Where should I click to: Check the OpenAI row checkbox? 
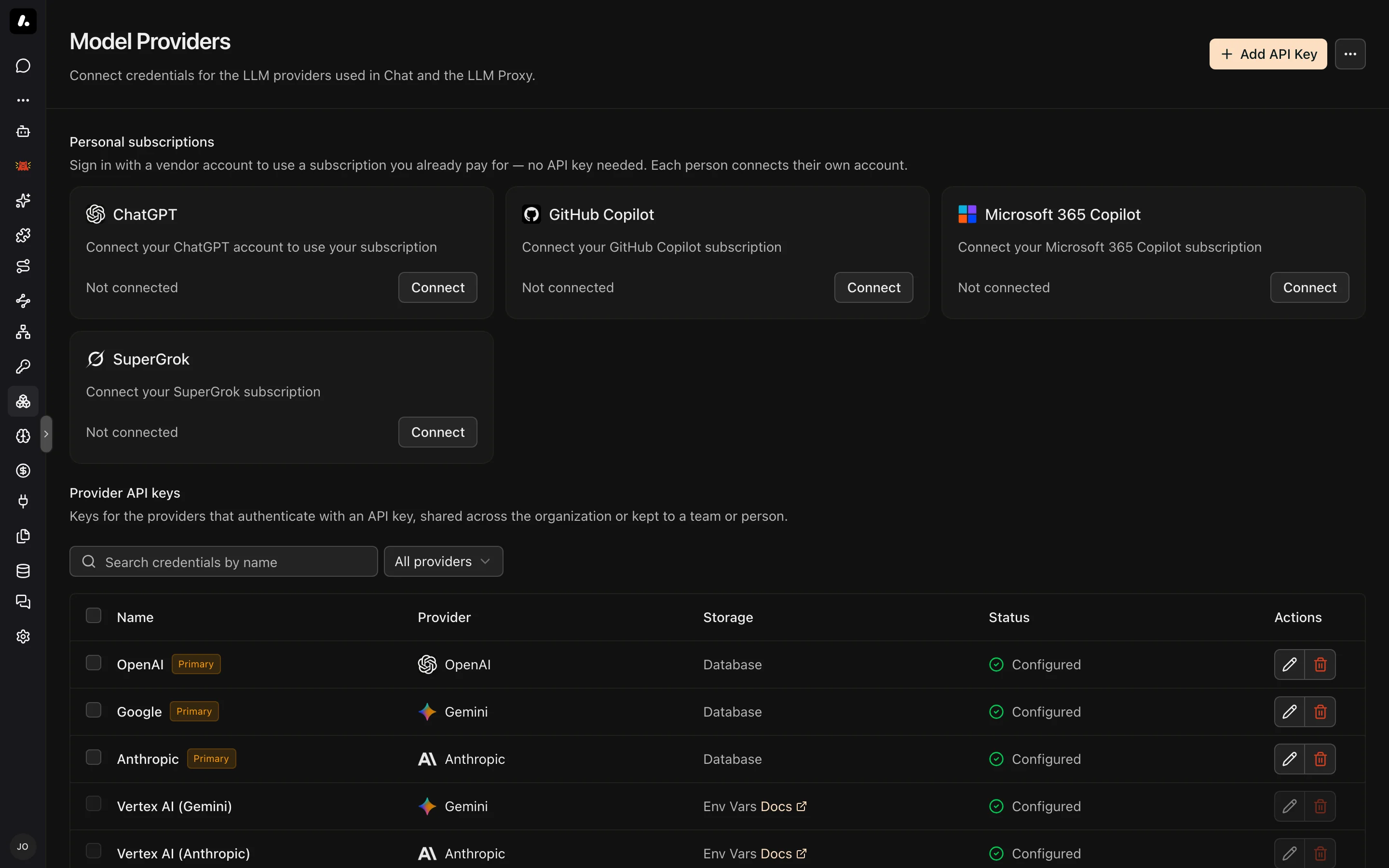coord(94,663)
